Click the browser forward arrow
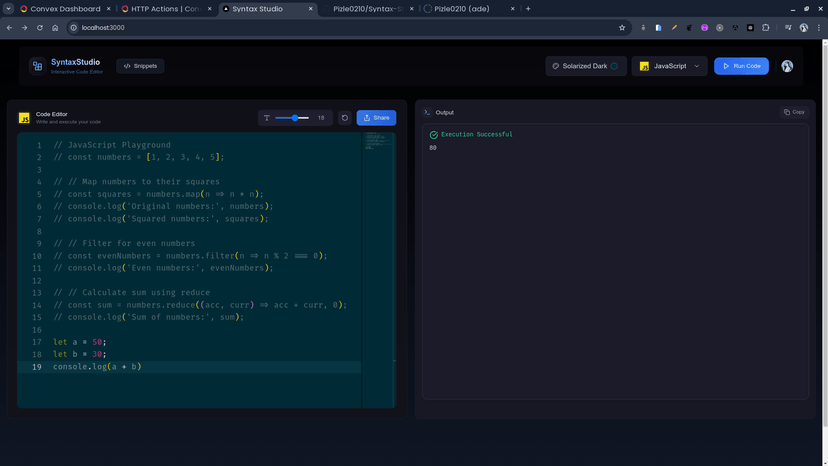 [x=24, y=27]
